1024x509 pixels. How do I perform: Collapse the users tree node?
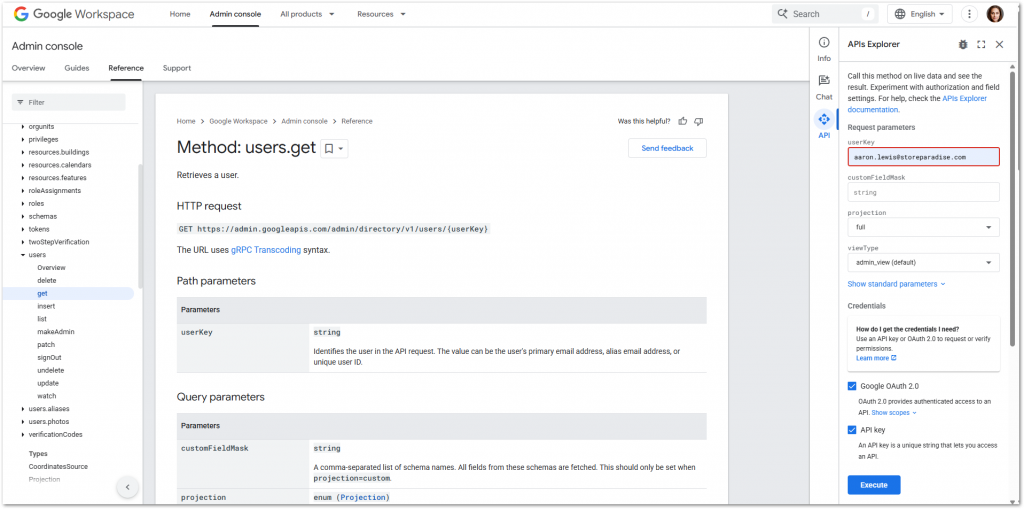coord(23,255)
